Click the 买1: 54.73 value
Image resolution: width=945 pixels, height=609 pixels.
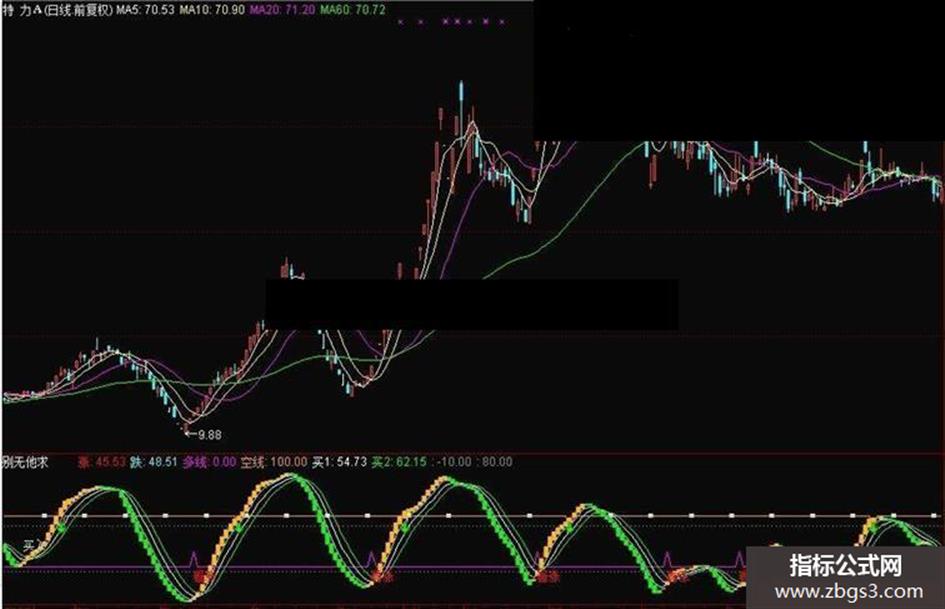point(339,462)
